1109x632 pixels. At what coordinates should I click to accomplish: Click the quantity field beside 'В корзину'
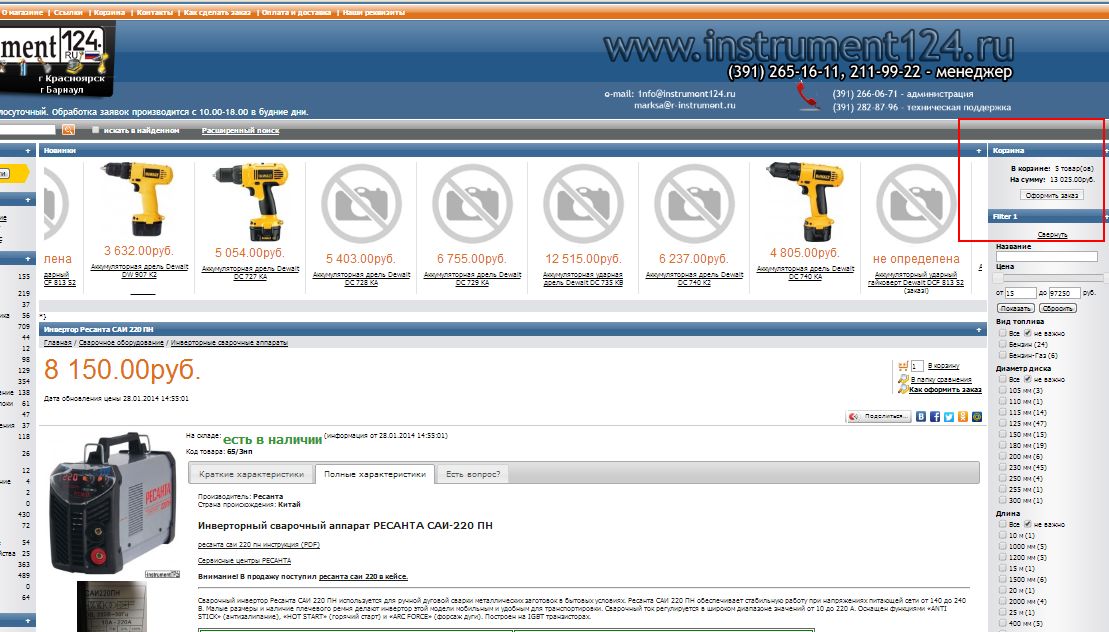pos(917,365)
